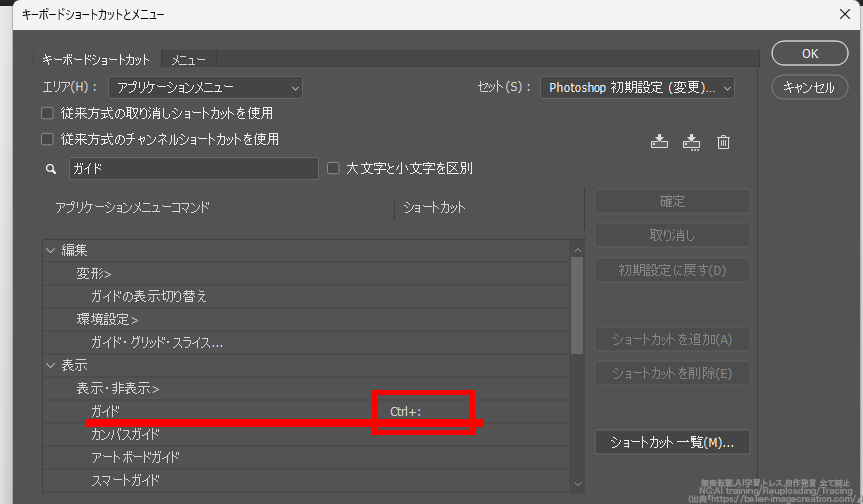Viewport: 863px width, 504px height.
Task: Collapse the 表示 tree group
Action: pyautogui.click(x=51, y=365)
